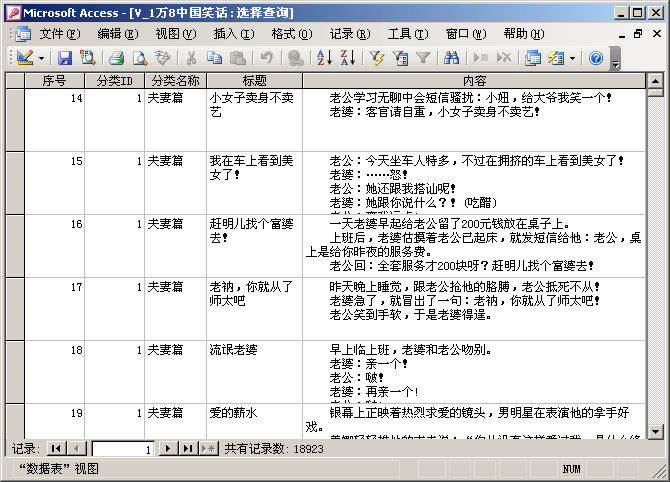The width and height of the screenshot is (670, 482).
Task: Click the vertical scrollbar thumb
Action: click(655, 92)
